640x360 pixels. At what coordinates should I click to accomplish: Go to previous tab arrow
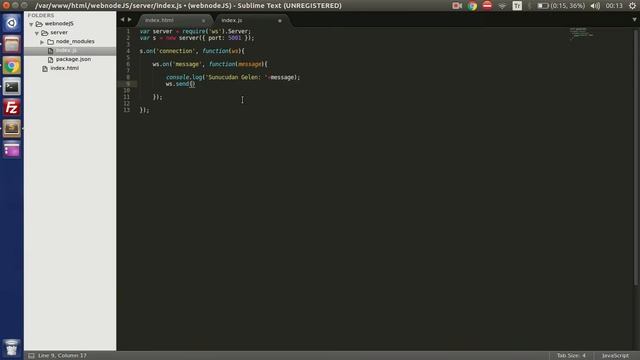click(x=122, y=20)
